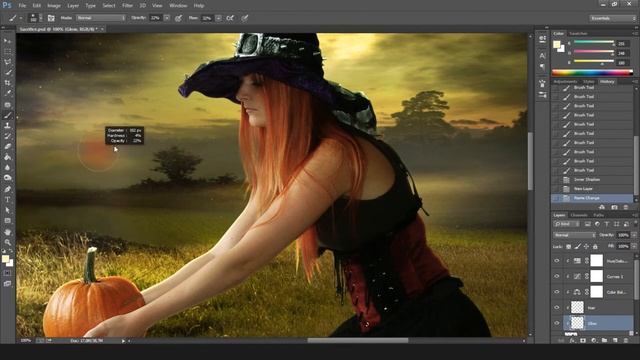Open the File menu
Screen dimensions: 640x360
coord(22,6)
